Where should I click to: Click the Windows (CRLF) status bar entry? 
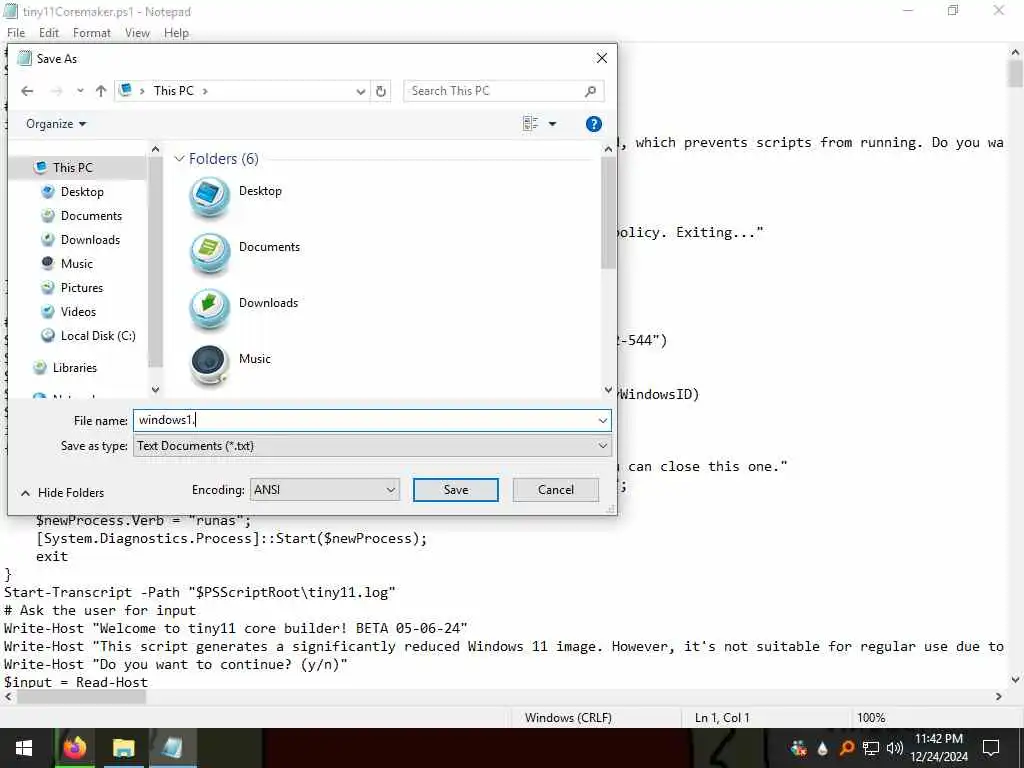coord(568,718)
